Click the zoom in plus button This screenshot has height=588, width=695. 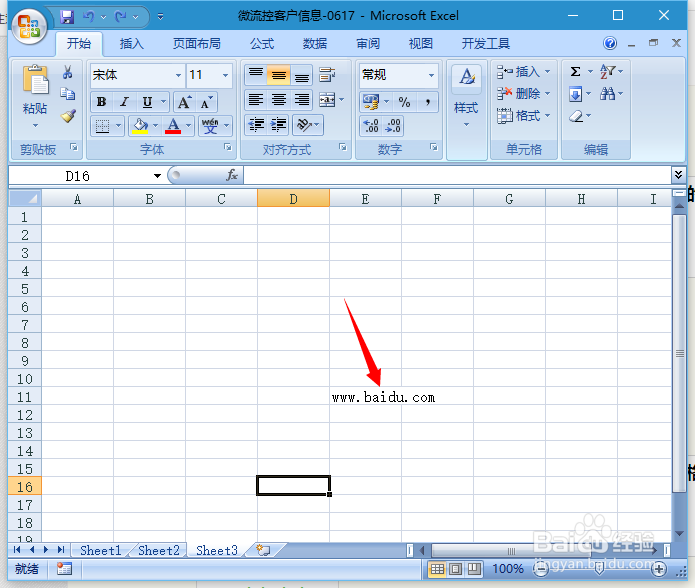(659, 569)
